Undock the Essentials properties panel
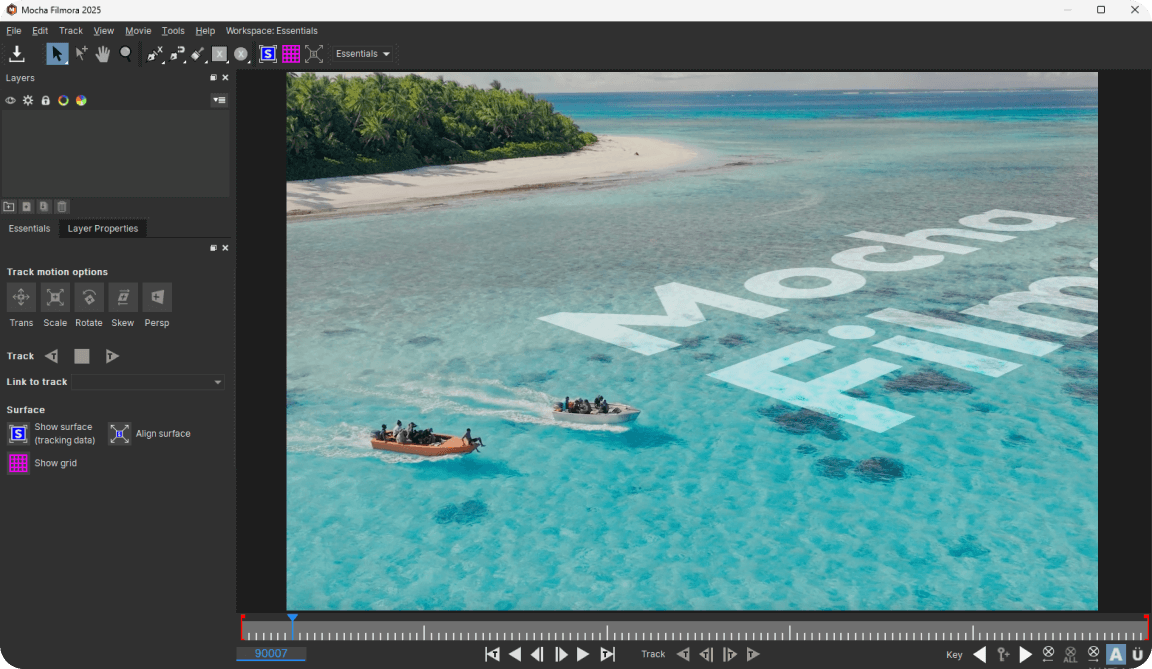Image resolution: width=1152 pixels, height=669 pixels. point(213,247)
